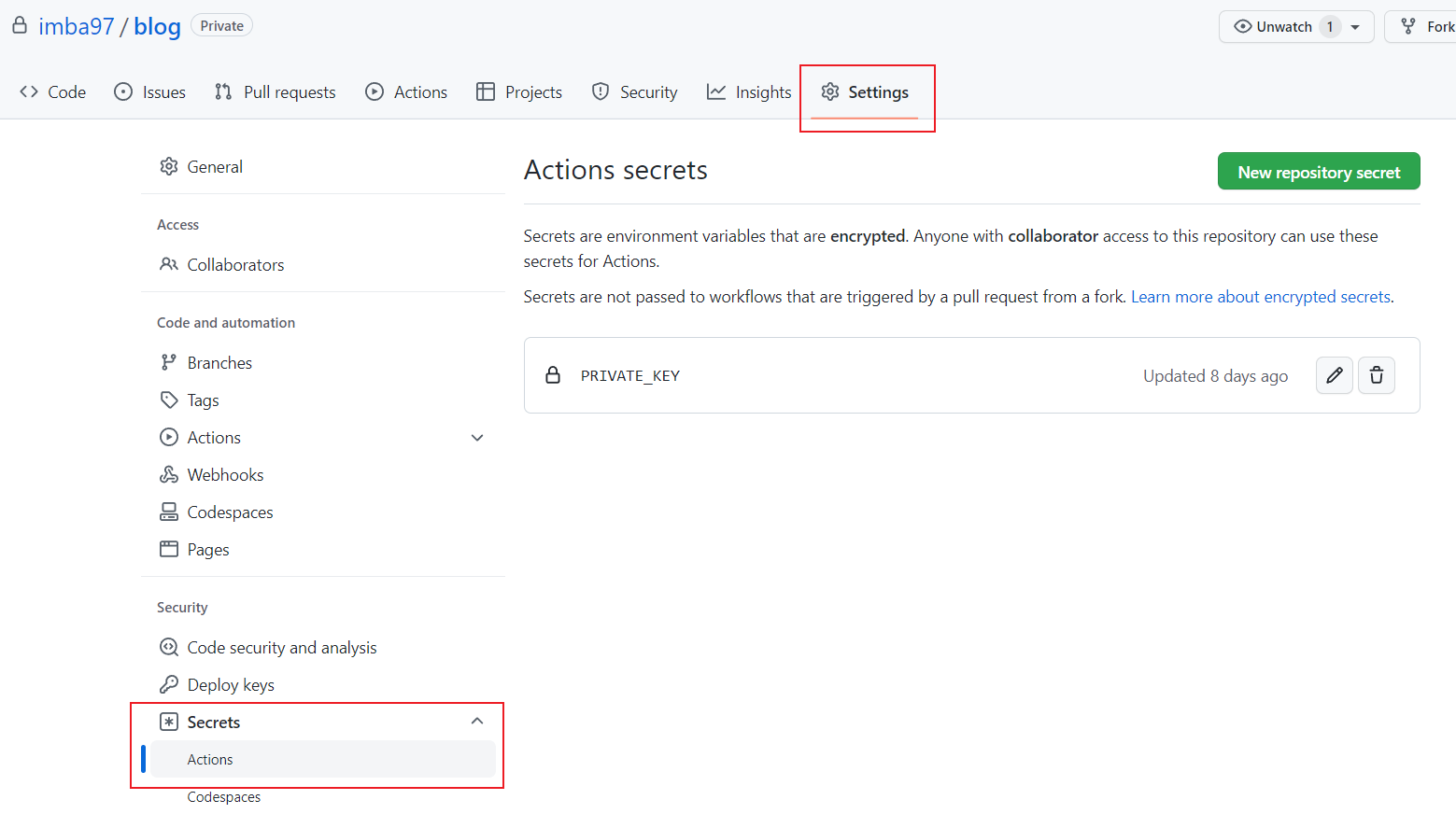Open Branches settings
Image resolution: width=1456 pixels, height=814 pixels.
[x=219, y=363]
